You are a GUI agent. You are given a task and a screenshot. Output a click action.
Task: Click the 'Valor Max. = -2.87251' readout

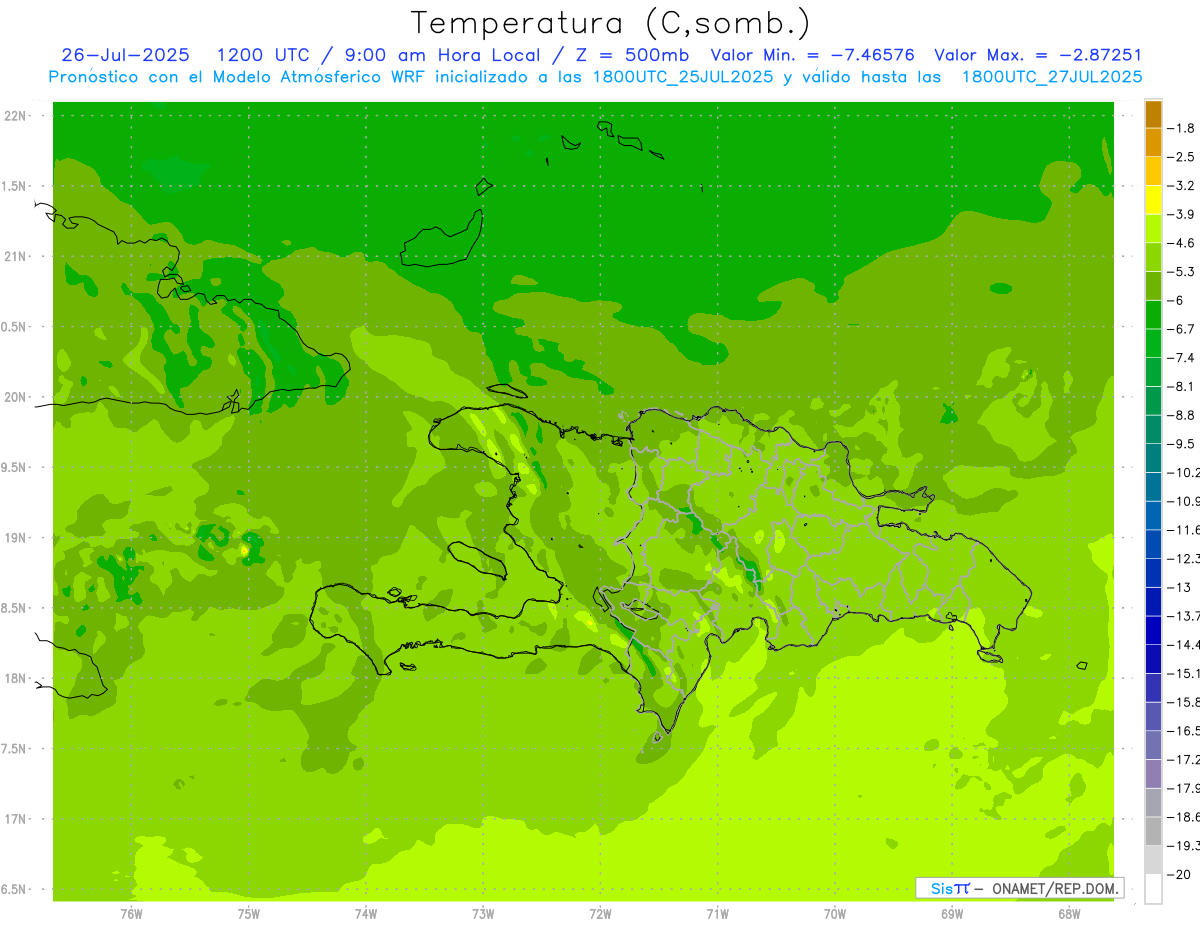click(x=1037, y=55)
